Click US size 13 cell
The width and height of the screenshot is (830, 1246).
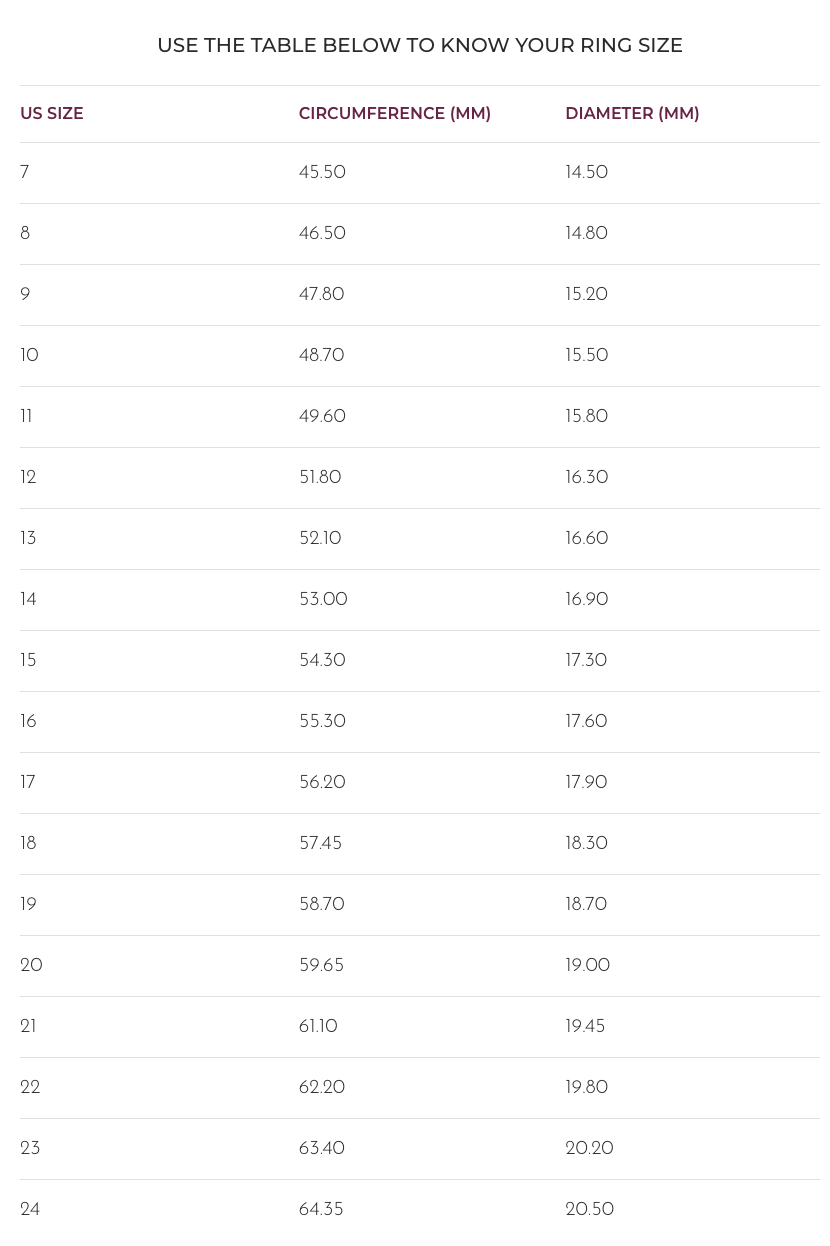[28, 539]
